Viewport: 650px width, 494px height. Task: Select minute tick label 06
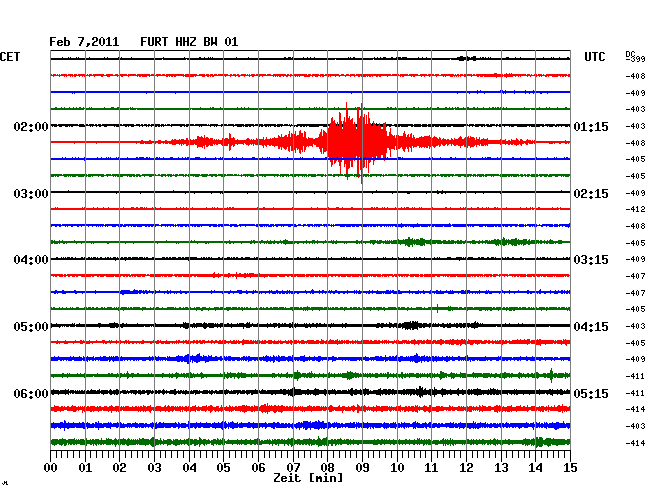[258, 467]
